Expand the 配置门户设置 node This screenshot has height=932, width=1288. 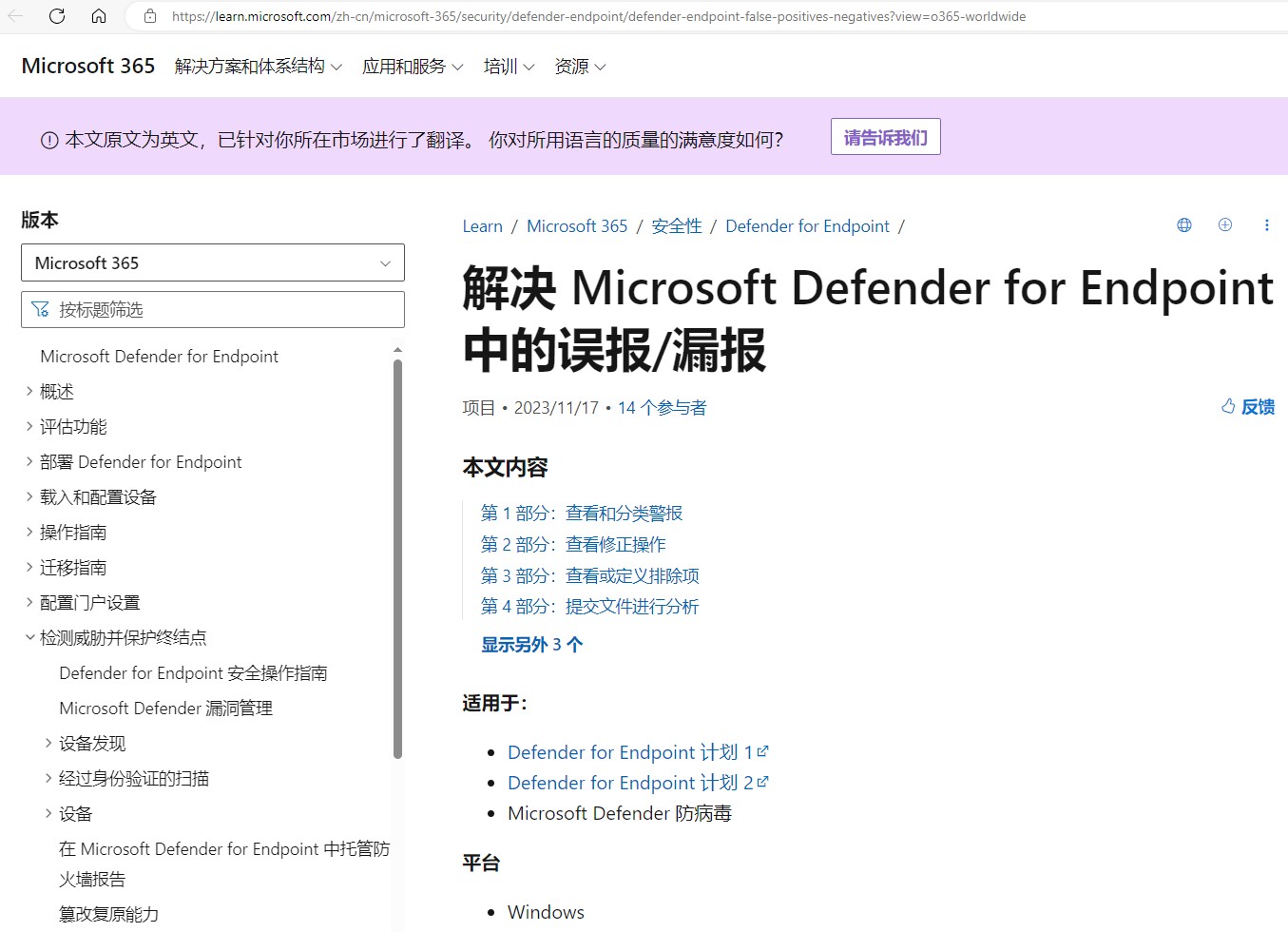coord(29,602)
